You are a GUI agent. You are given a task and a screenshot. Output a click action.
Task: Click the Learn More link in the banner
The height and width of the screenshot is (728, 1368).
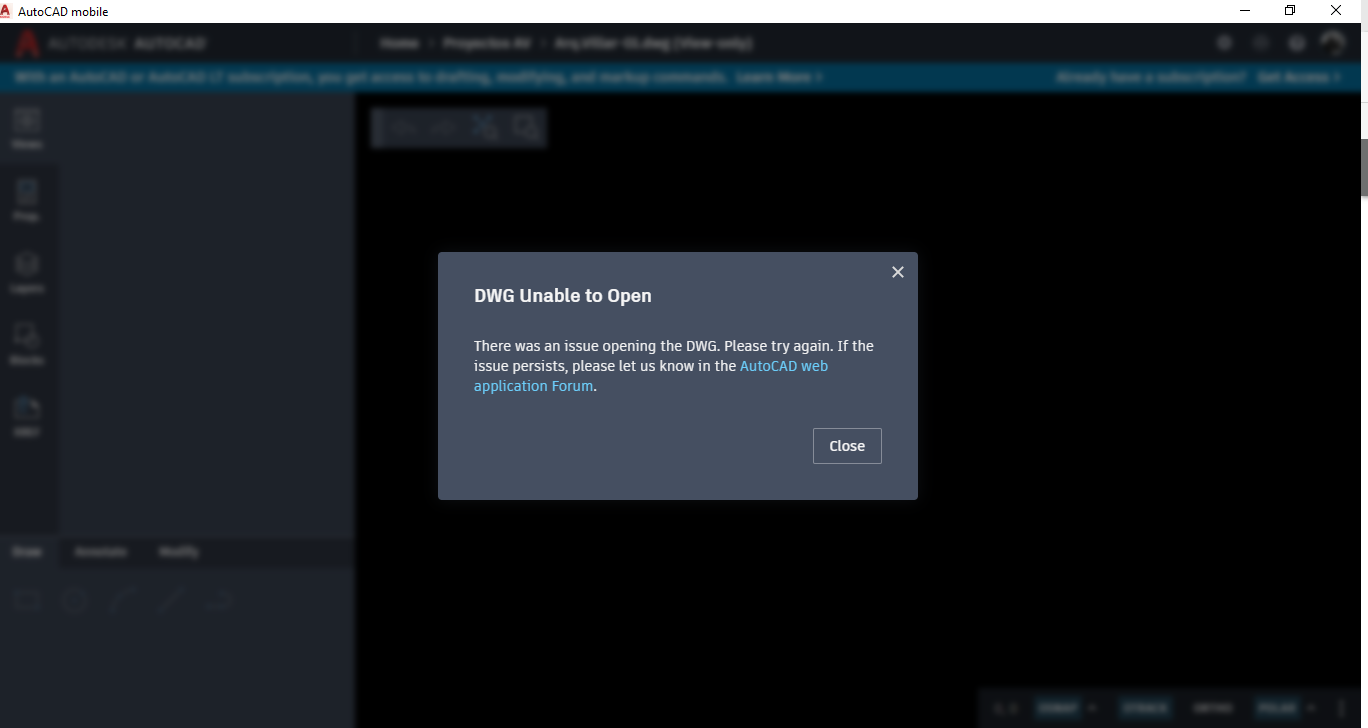coord(779,77)
